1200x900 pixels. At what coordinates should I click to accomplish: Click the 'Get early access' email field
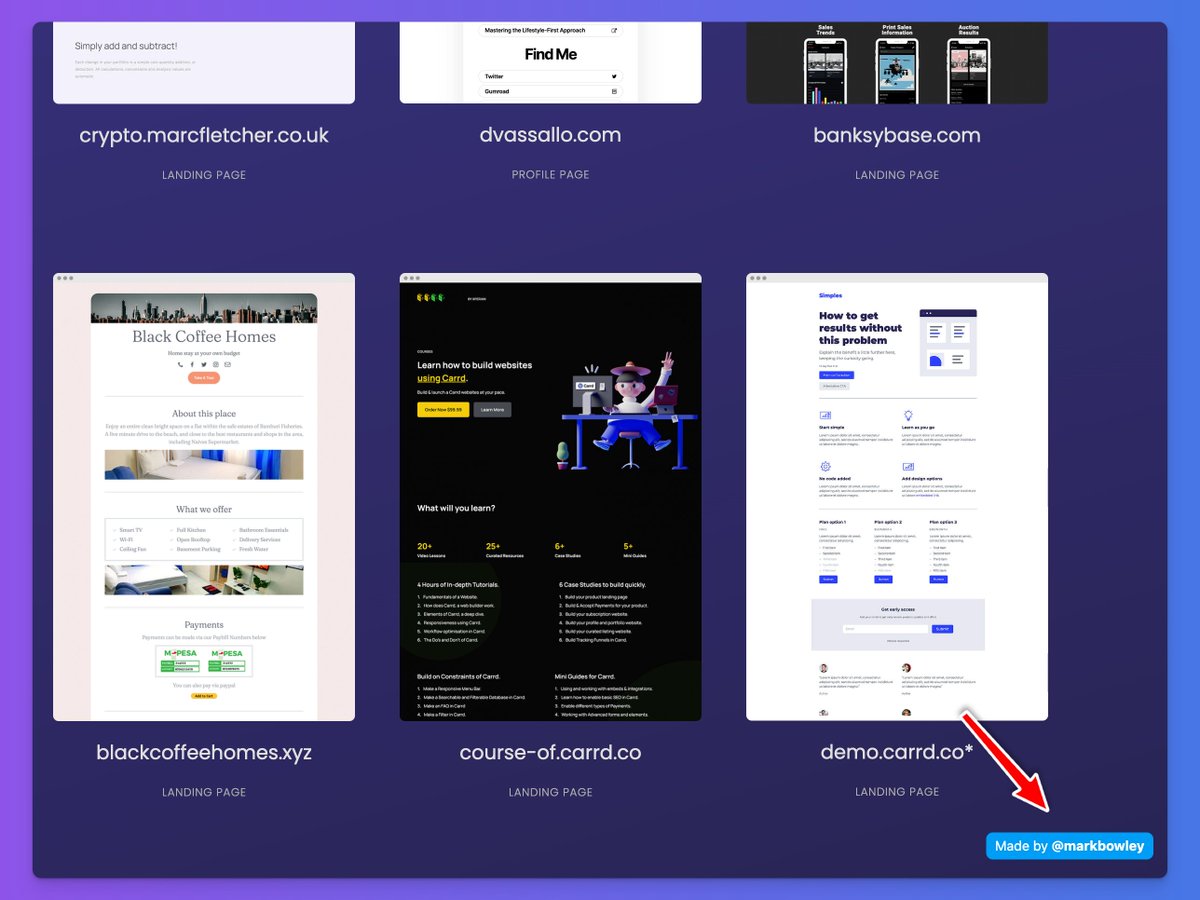click(885, 629)
